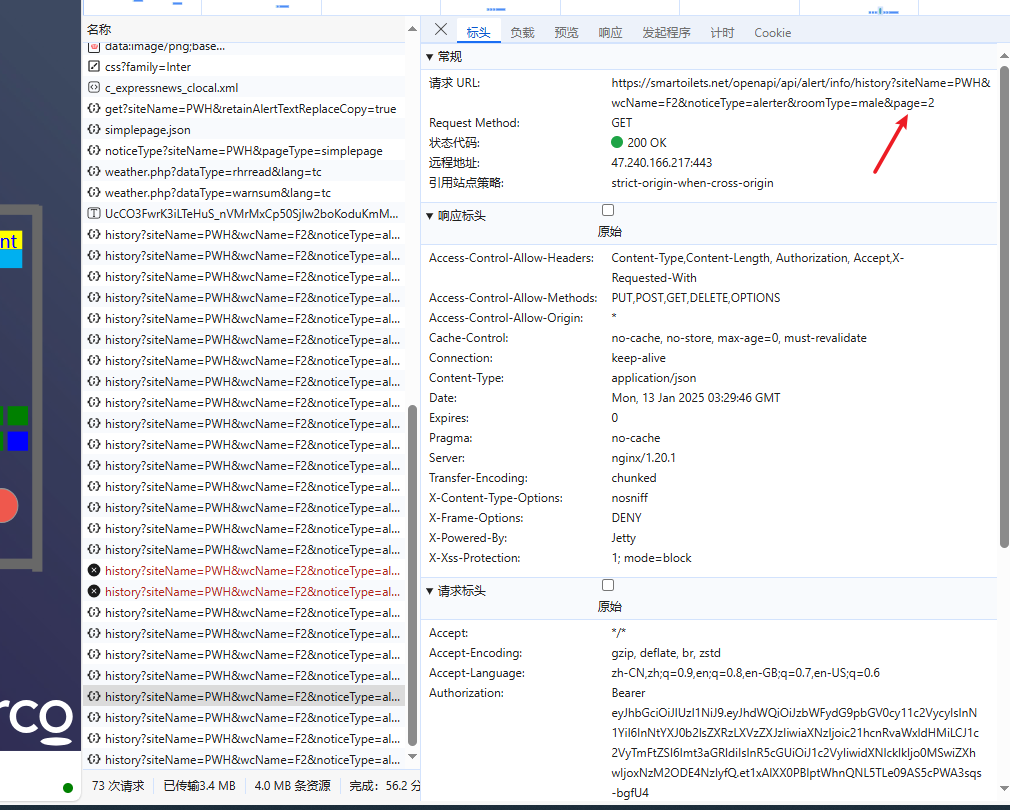The image size is (1010, 810).
Task: Click the Date header value
Action: pos(696,398)
